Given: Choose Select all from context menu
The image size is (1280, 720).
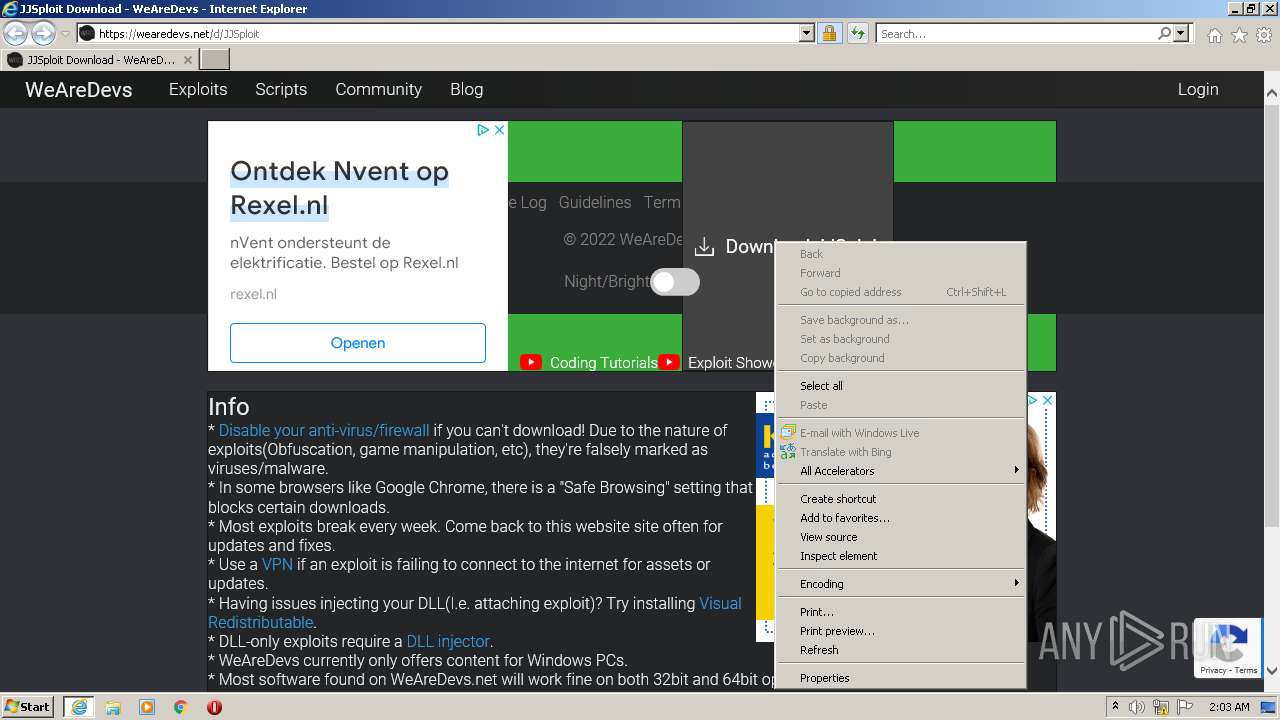Looking at the screenshot, I should [x=901, y=386].
